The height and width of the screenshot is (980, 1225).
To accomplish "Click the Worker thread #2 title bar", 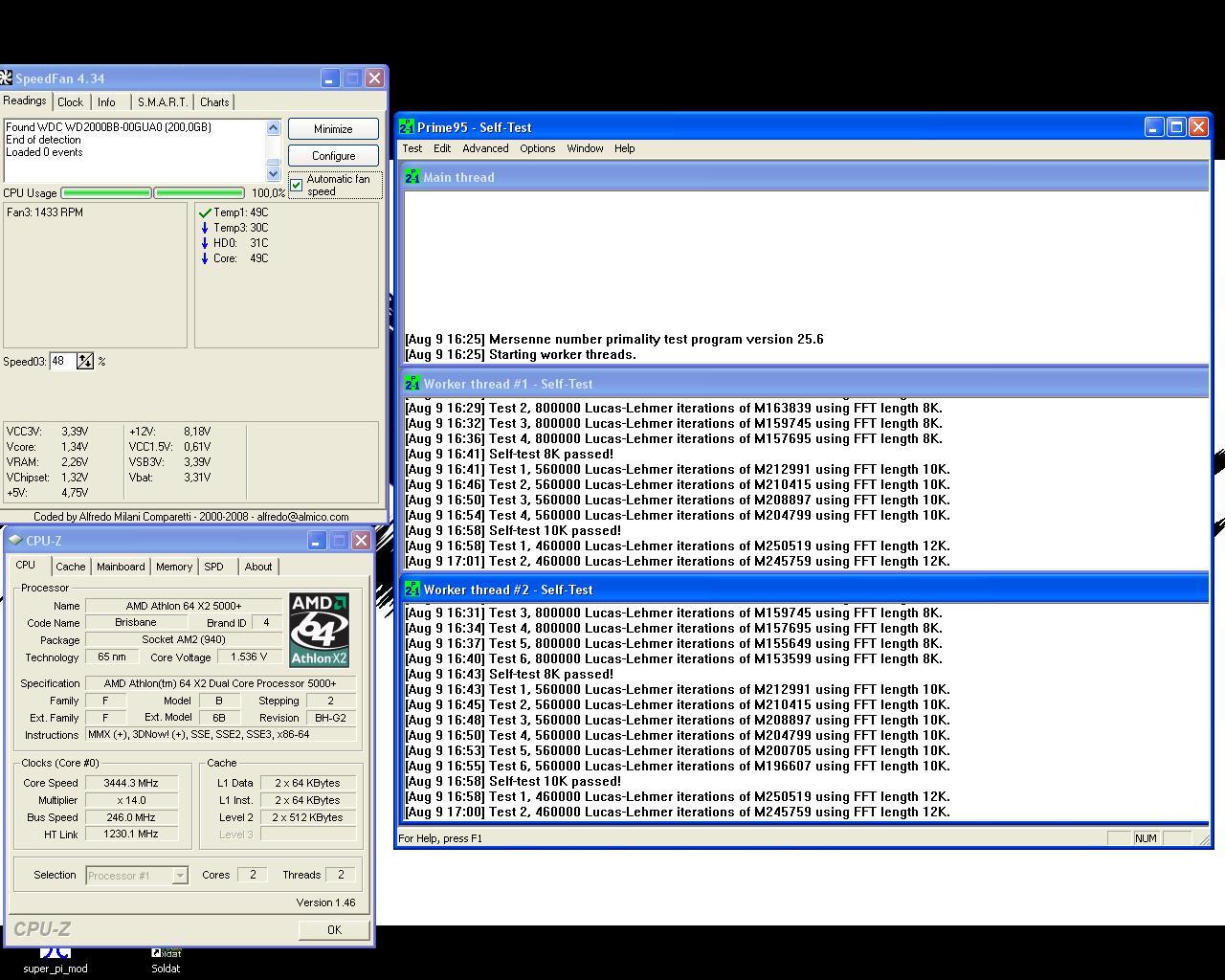I will click(804, 590).
